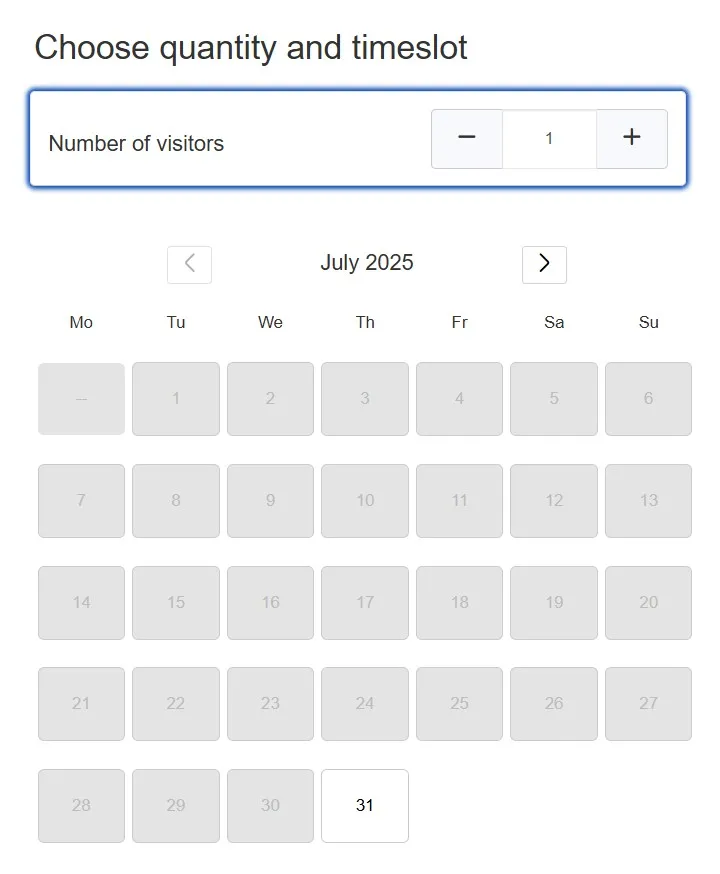Image resolution: width=720 pixels, height=874 pixels.
Task: Choose Sunday July 27
Action: (x=649, y=704)
